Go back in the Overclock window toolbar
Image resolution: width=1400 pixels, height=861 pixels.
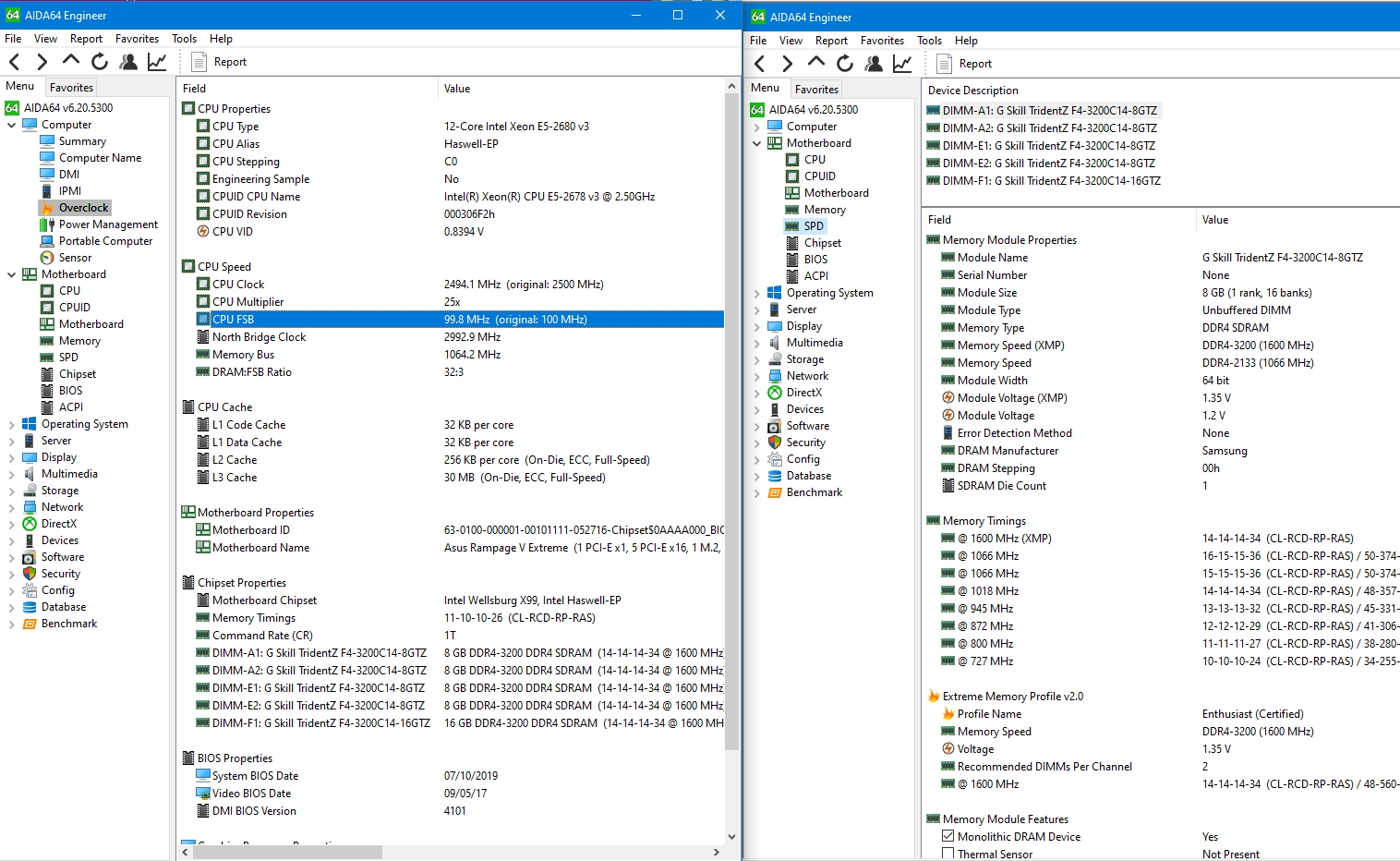coord(15,62)
